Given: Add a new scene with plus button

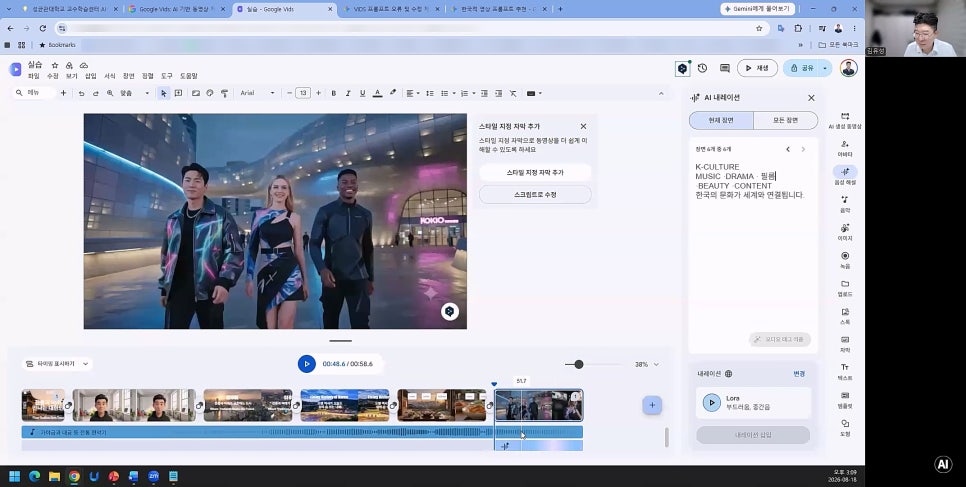Looking at the screenshot, I should 652,405.
